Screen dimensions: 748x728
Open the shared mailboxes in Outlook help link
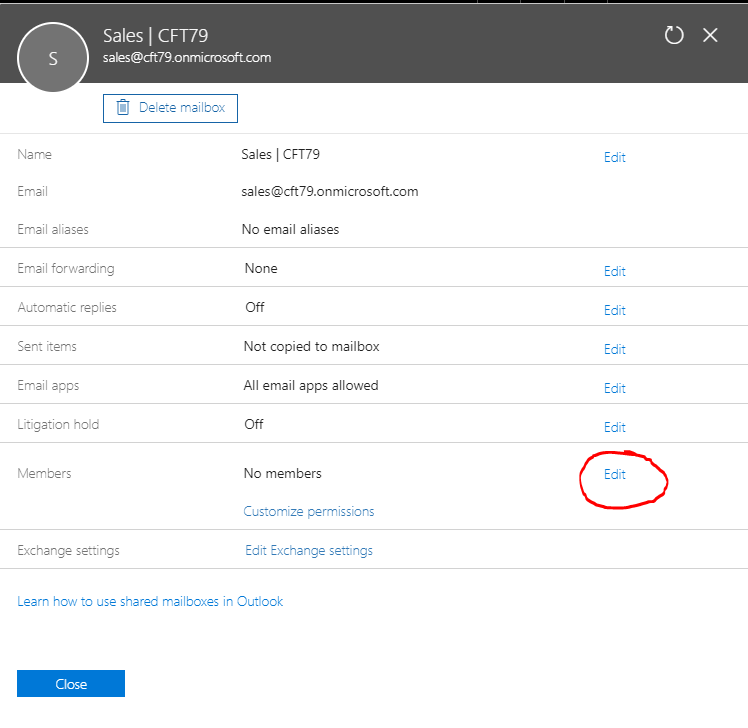tap(150, 601)
